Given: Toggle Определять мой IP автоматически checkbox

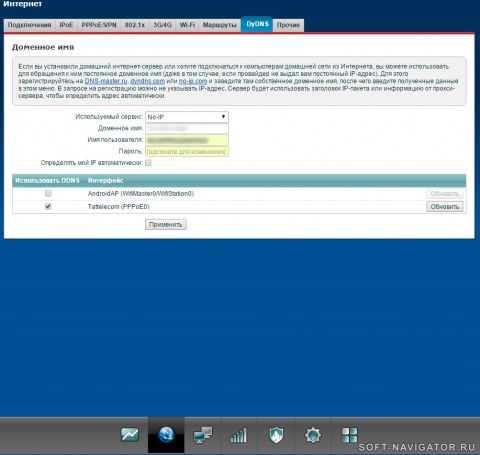Looking at the screenshot, I should pyautogui.click(x=148, y=163).
